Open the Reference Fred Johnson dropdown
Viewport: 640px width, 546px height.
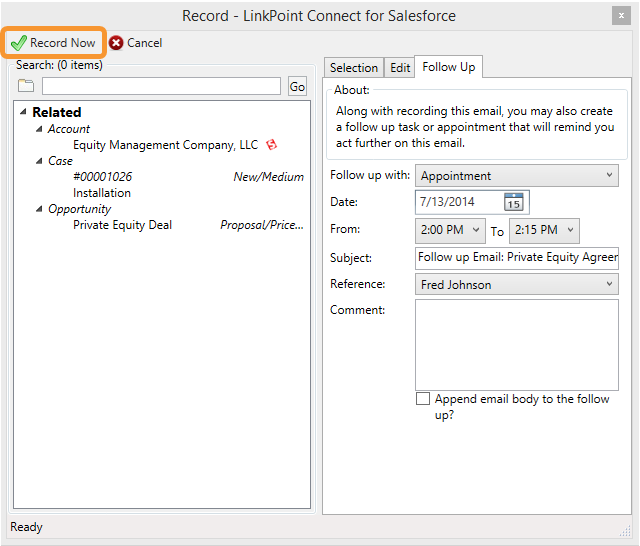(517, 284)
